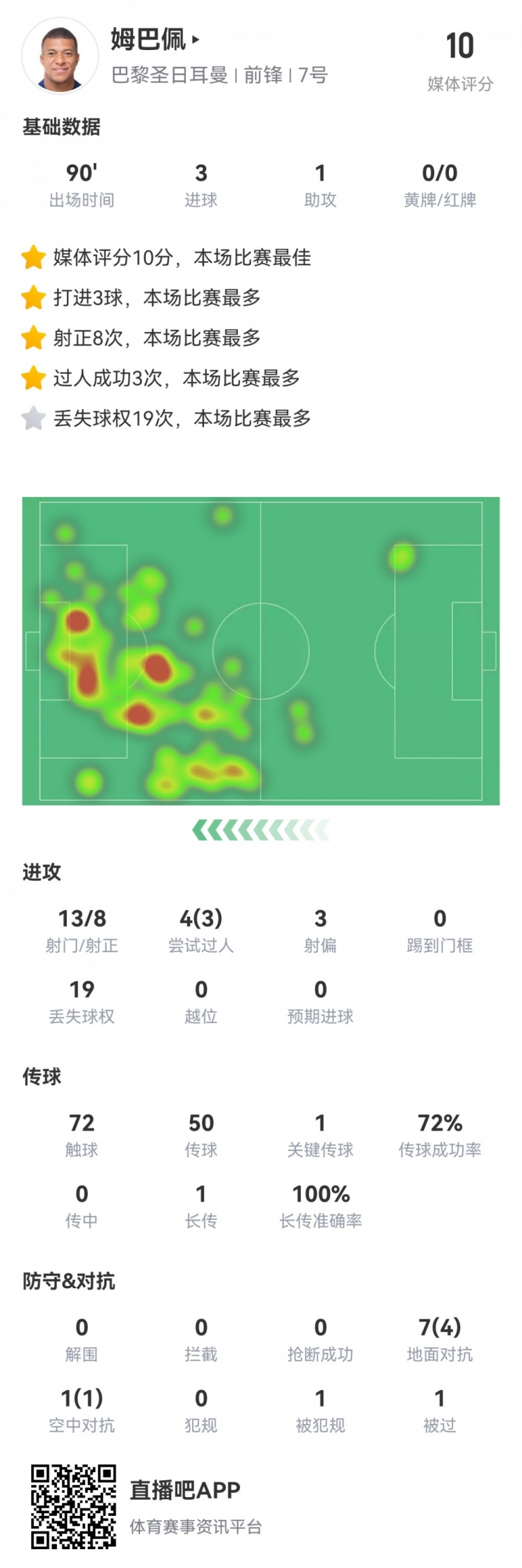
Task: Click the 进球 count of 3
Action: [201, 173]
